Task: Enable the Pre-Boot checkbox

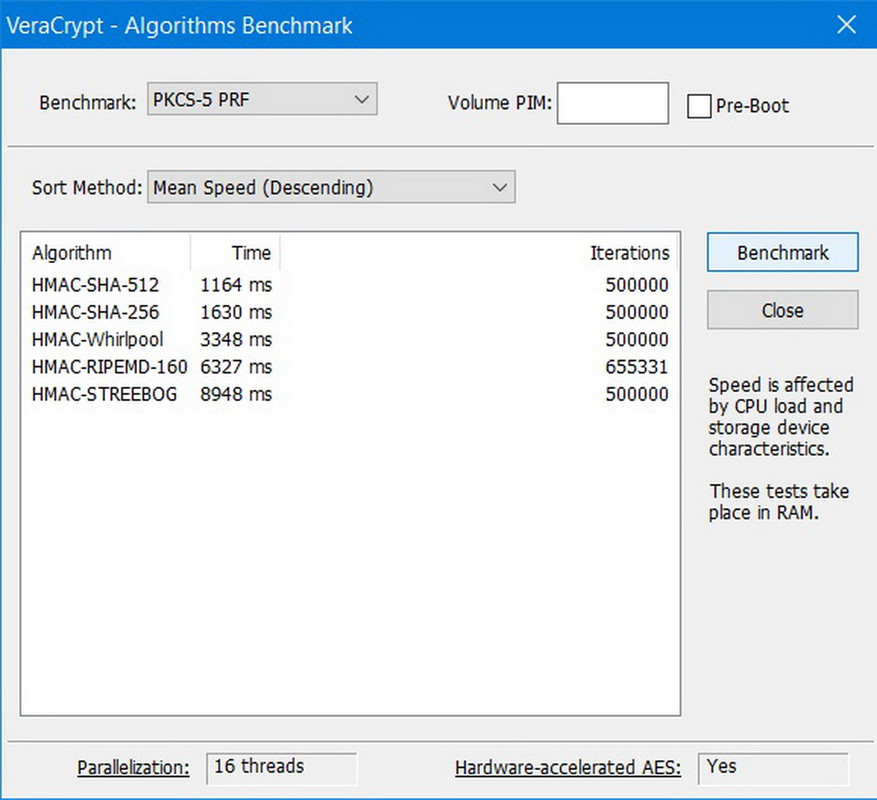Action: coord(699,106)
